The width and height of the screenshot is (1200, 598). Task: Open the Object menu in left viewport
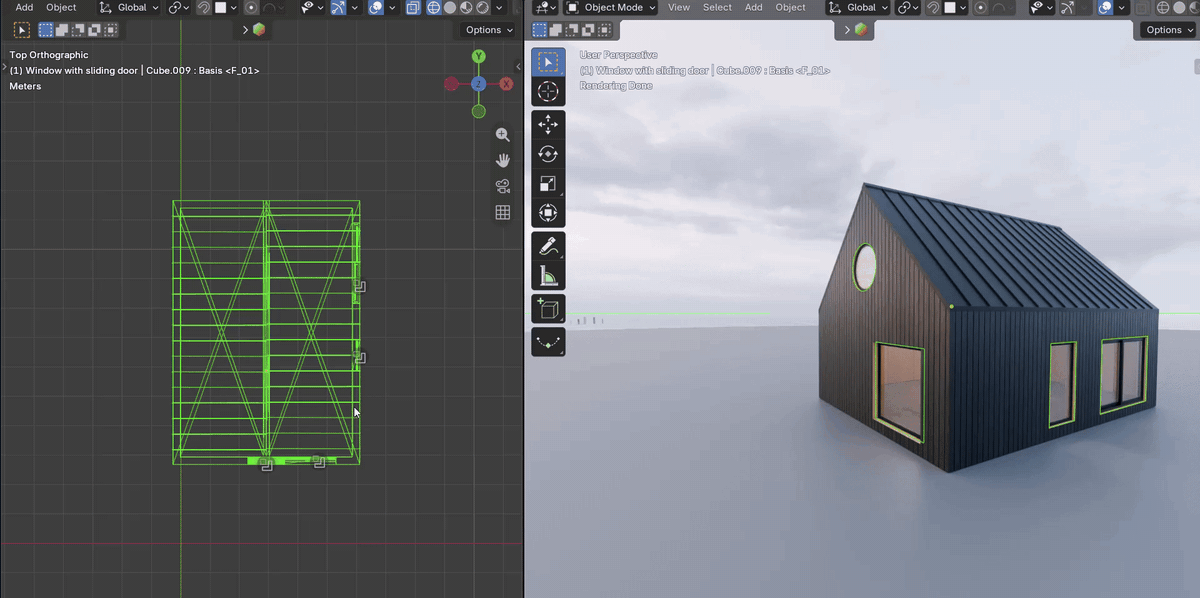click(61, 7)
